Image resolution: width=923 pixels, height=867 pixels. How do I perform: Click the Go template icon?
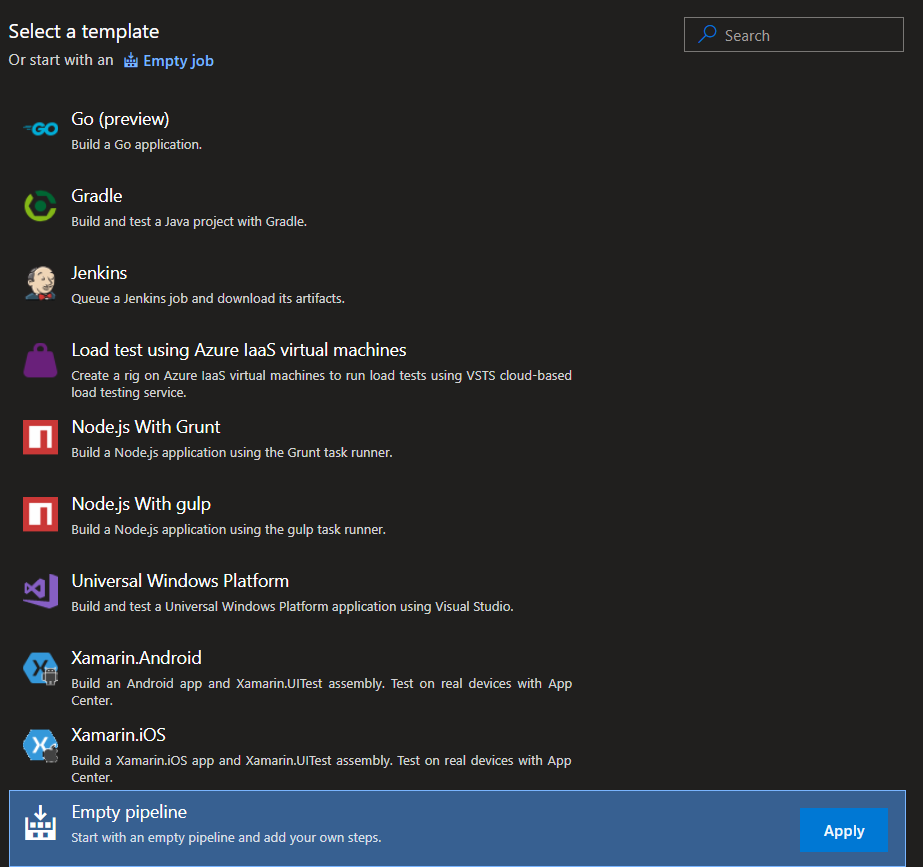point(40,129)
